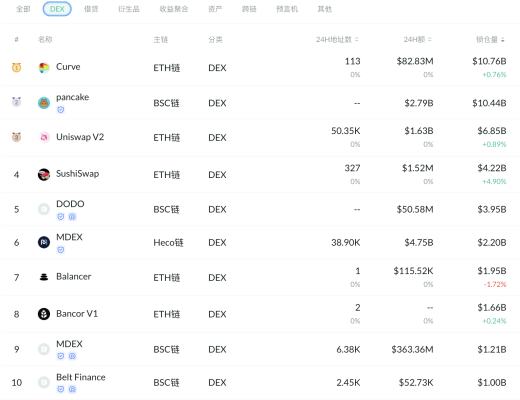Screen dimensions: 520x400
Task: Open the pancake project link
Action: pyautogui.click(x=72, y=97)
